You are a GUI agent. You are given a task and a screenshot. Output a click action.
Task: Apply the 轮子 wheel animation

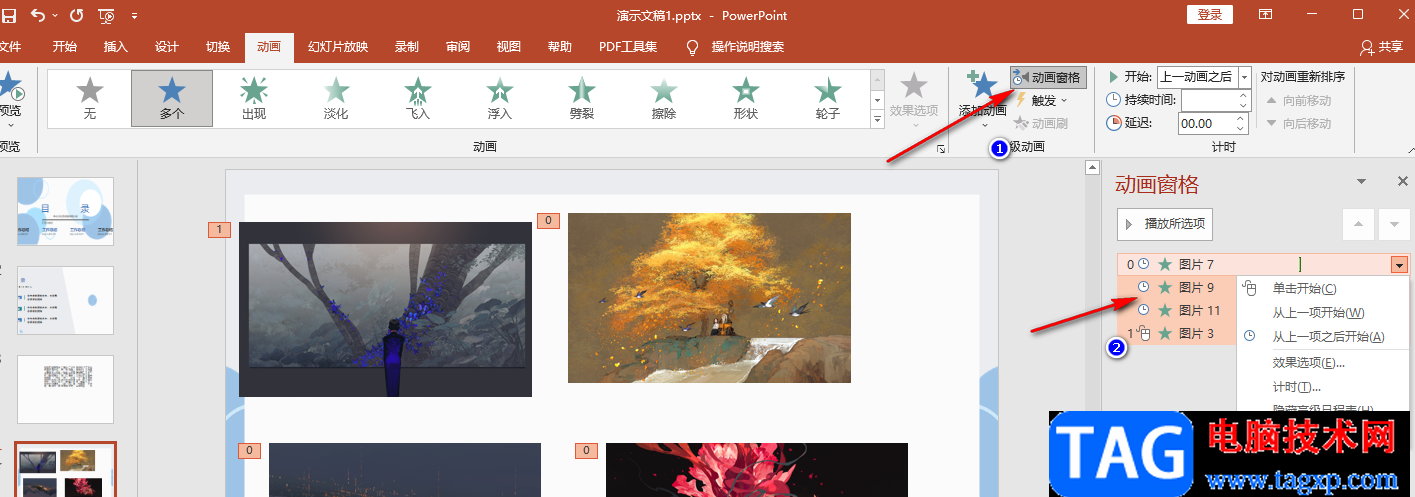tap(828, 99)
